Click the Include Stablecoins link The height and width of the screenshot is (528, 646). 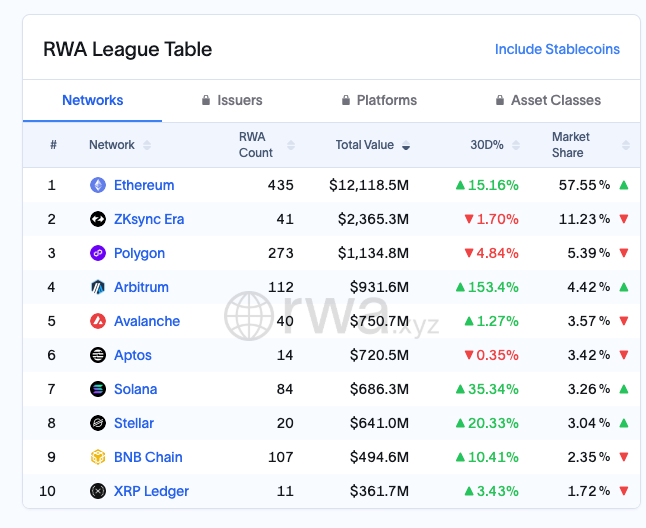point(557,49)
